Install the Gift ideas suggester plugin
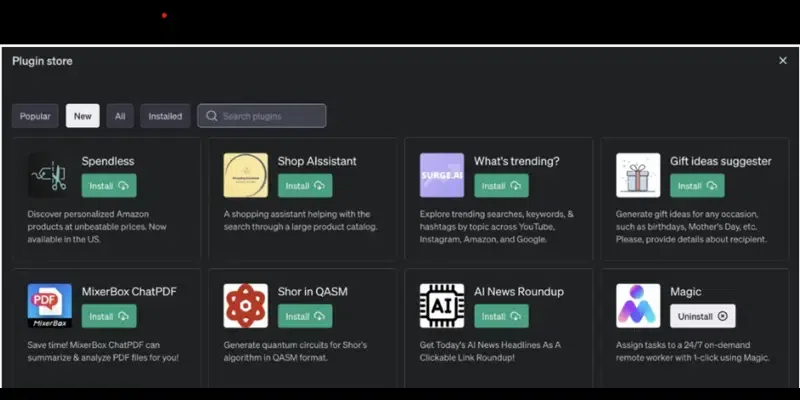This screenshot has width=800, height=400. click(697, 186)
